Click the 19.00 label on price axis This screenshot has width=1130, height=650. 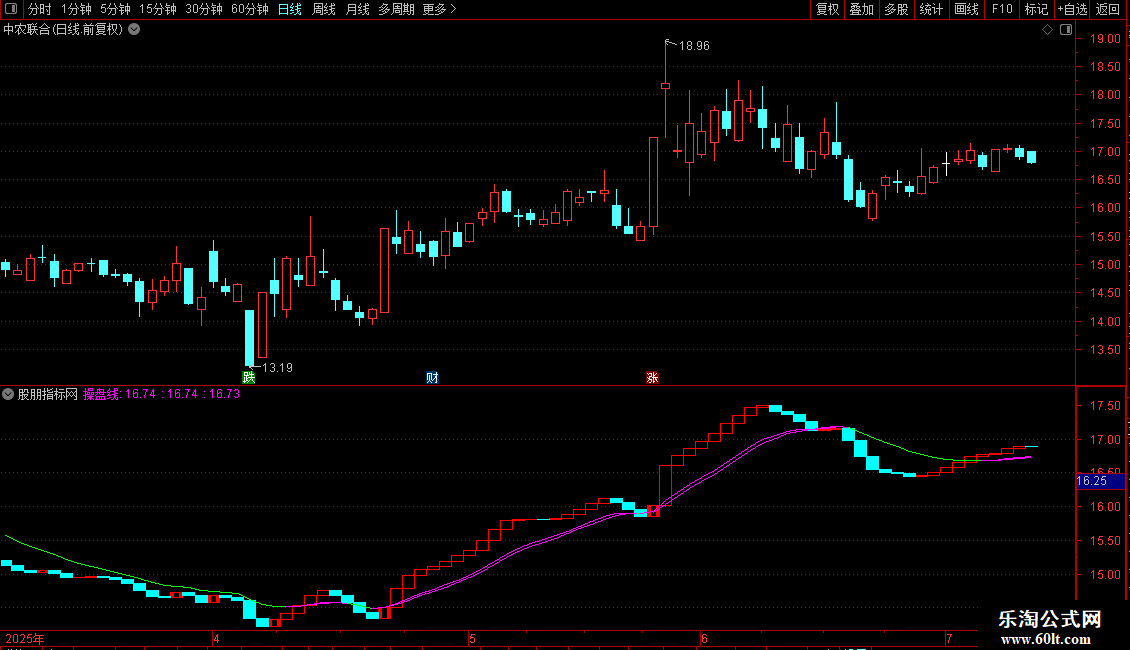click(x=1105, y=39)
